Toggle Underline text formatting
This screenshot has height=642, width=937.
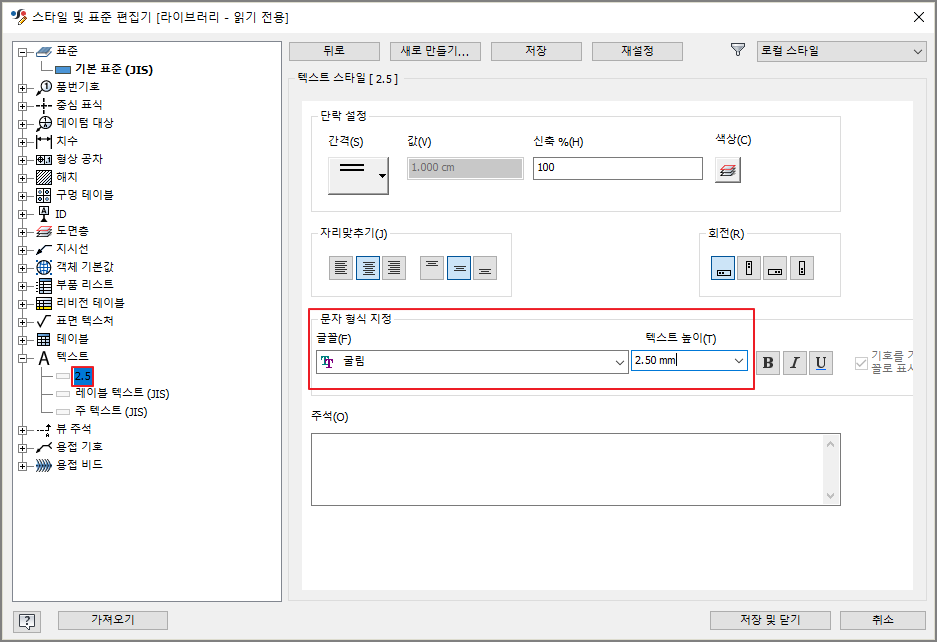[x=821, y=362]
